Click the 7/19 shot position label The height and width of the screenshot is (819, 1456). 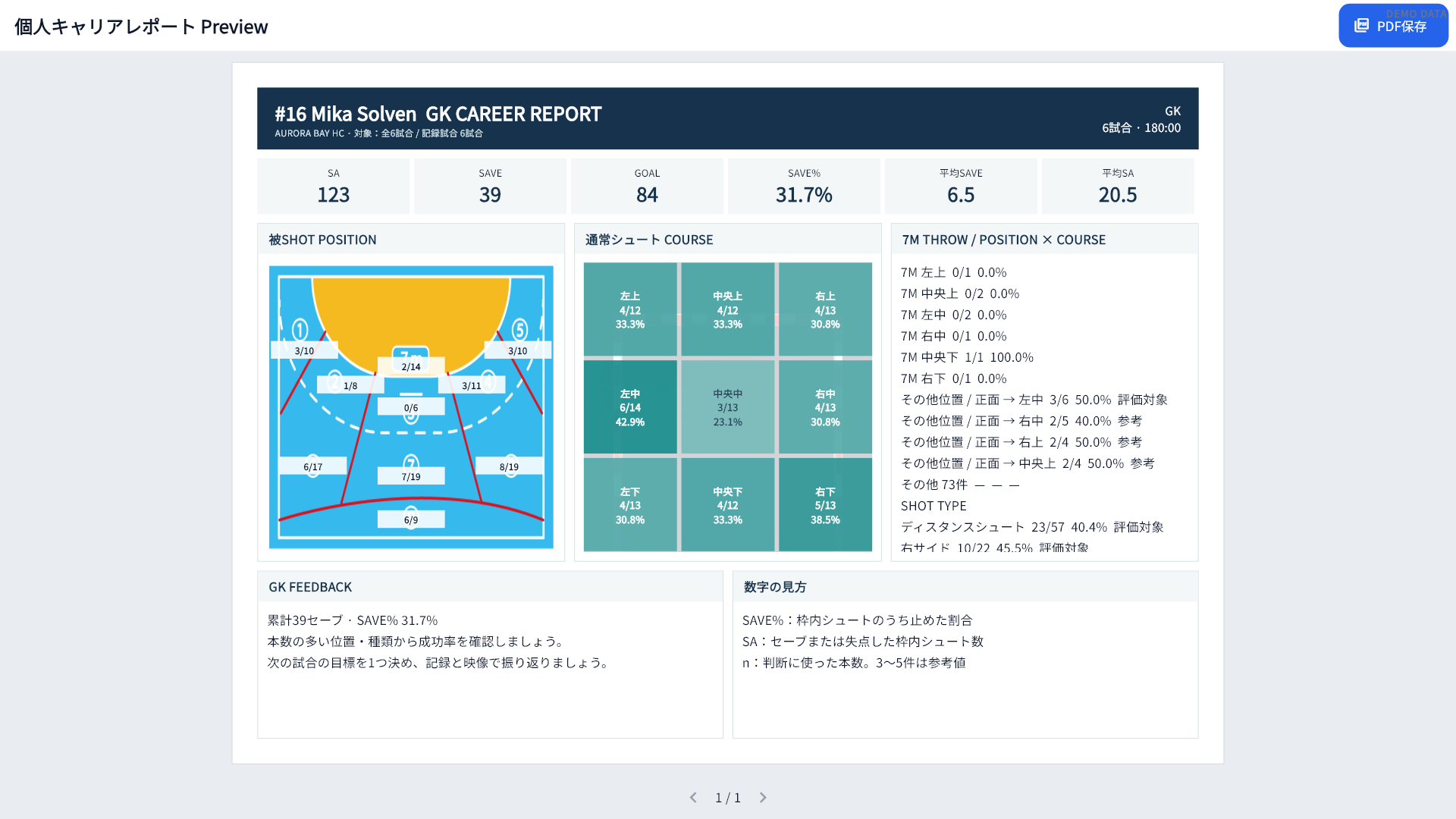(x=411, y=476)
